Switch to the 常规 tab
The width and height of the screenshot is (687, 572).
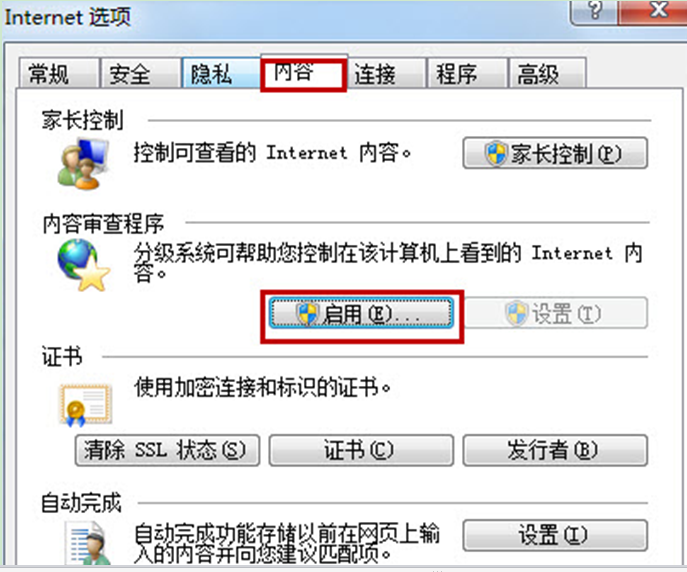click(58, 73)
